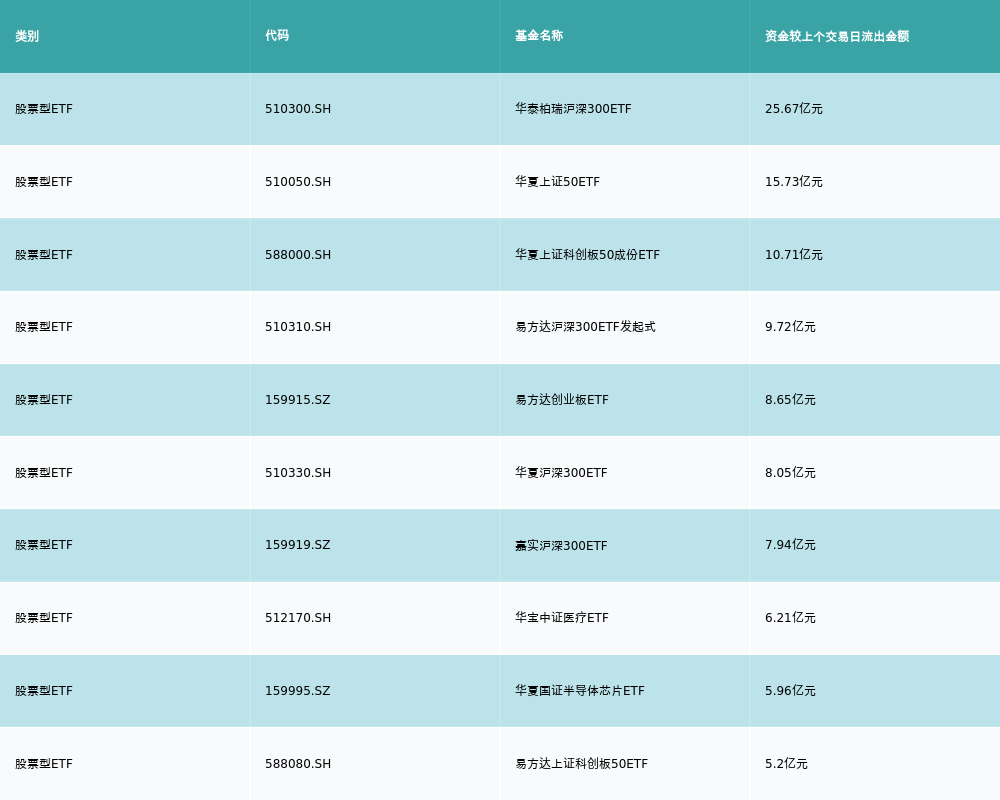Click outflow value 9.72亿元
The height and width of the screenshot is (800, 1000).
coord(790,327)
